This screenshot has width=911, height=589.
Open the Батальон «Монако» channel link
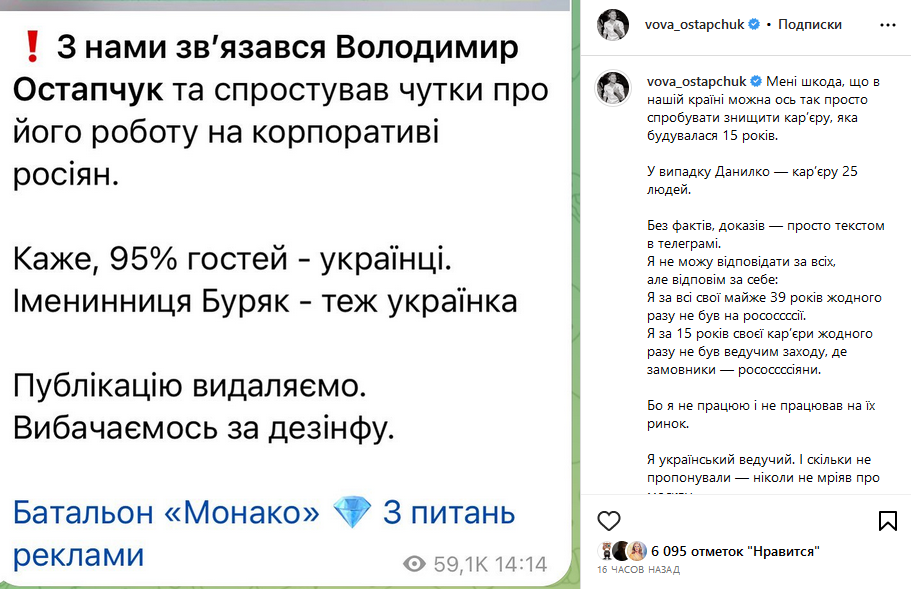coord(167,513)
